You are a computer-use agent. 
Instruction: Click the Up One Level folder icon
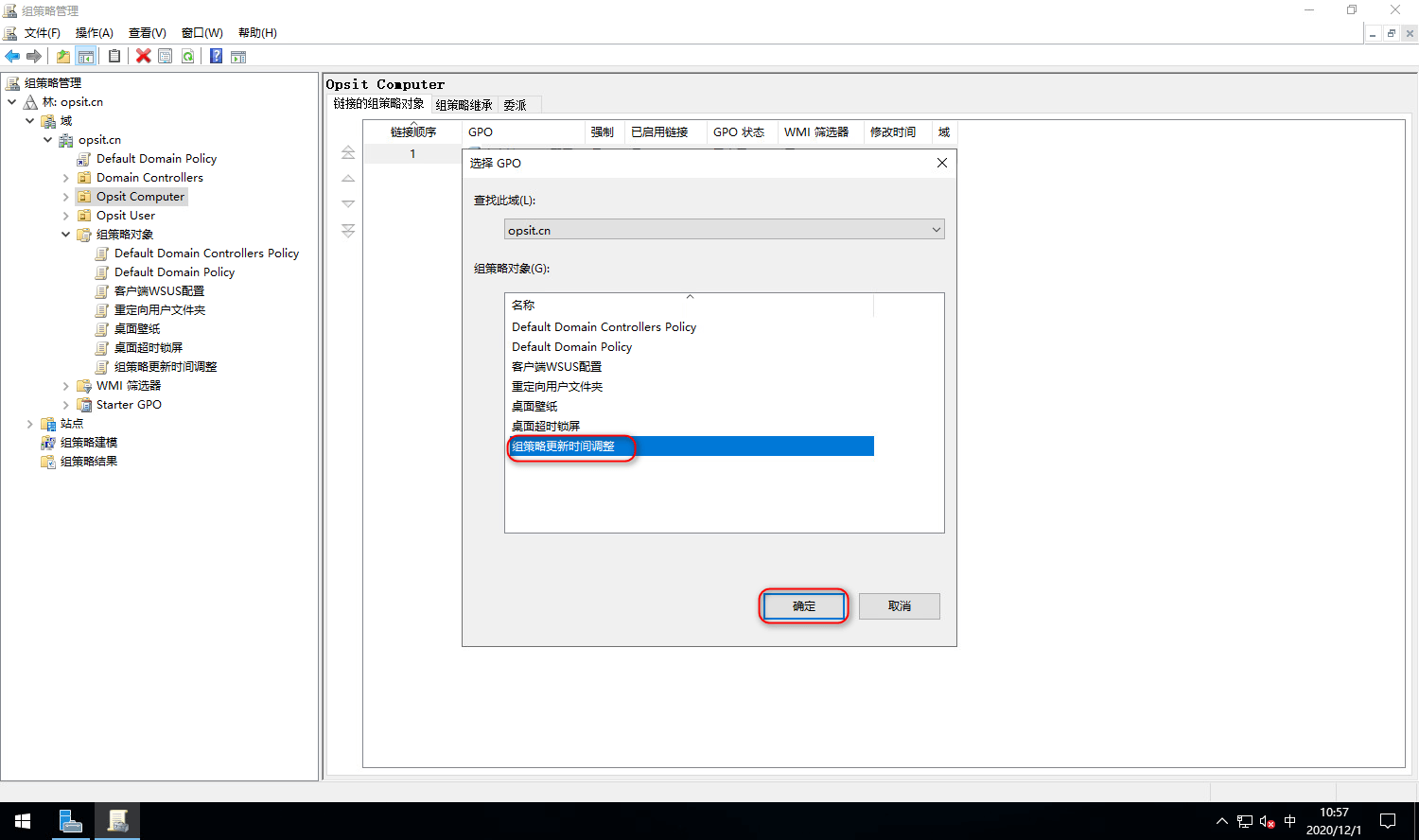(63, 57)
